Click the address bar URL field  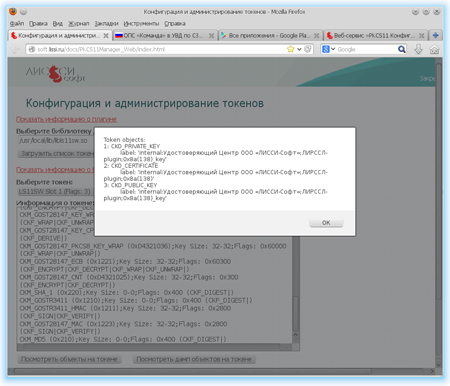click(x=160, y=49)
